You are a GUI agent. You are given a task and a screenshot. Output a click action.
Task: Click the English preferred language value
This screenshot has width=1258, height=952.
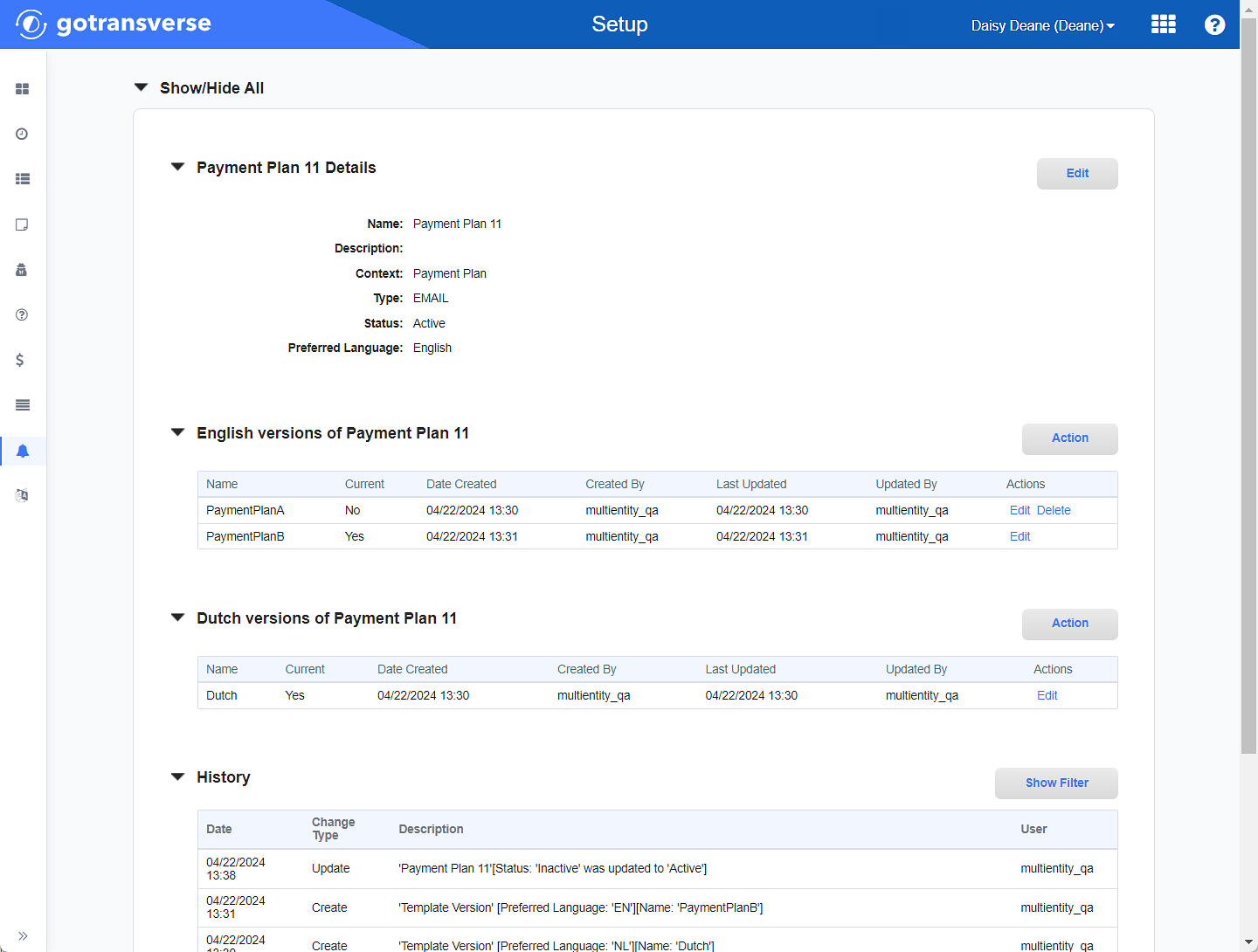coord(432,348)
